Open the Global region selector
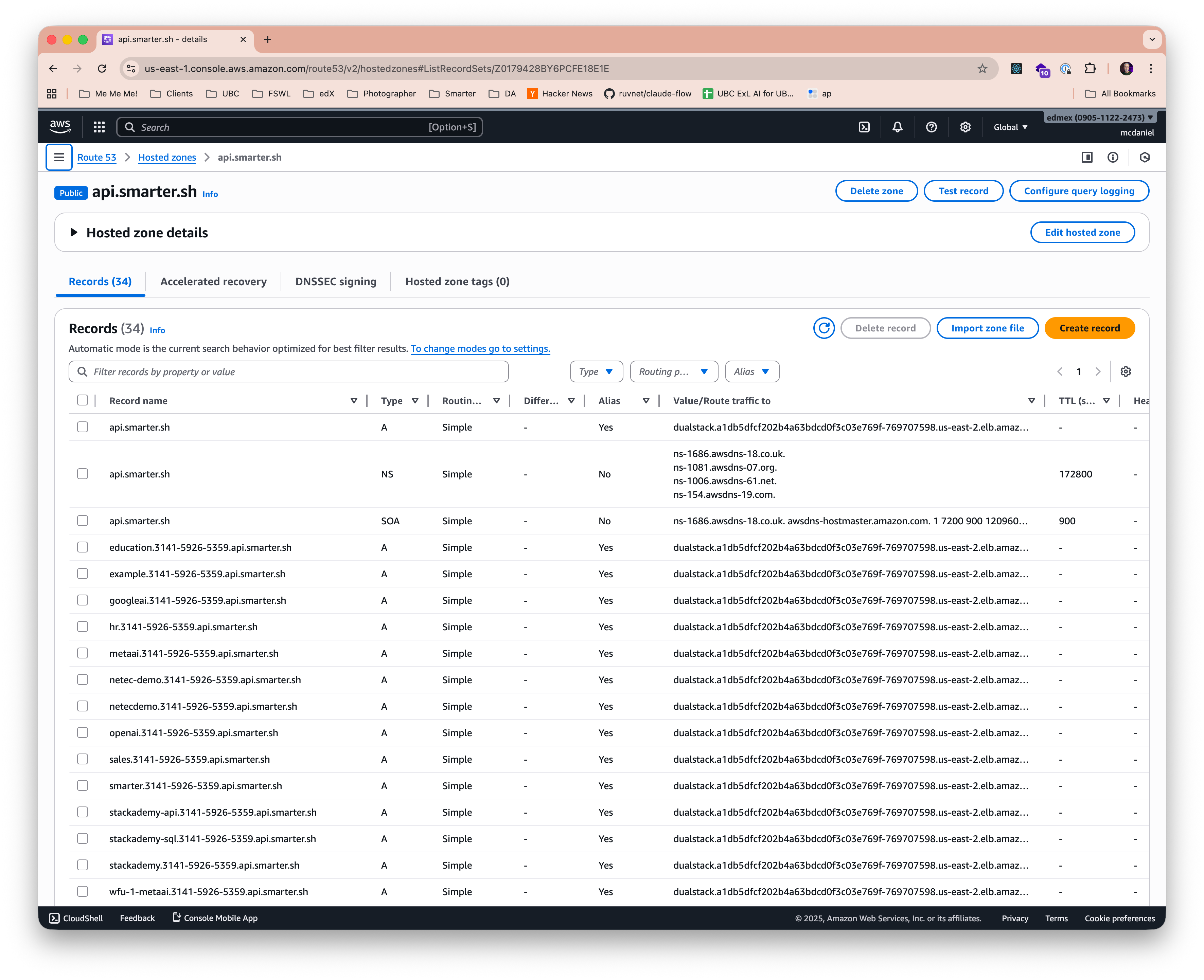 tap(1010, 127)
